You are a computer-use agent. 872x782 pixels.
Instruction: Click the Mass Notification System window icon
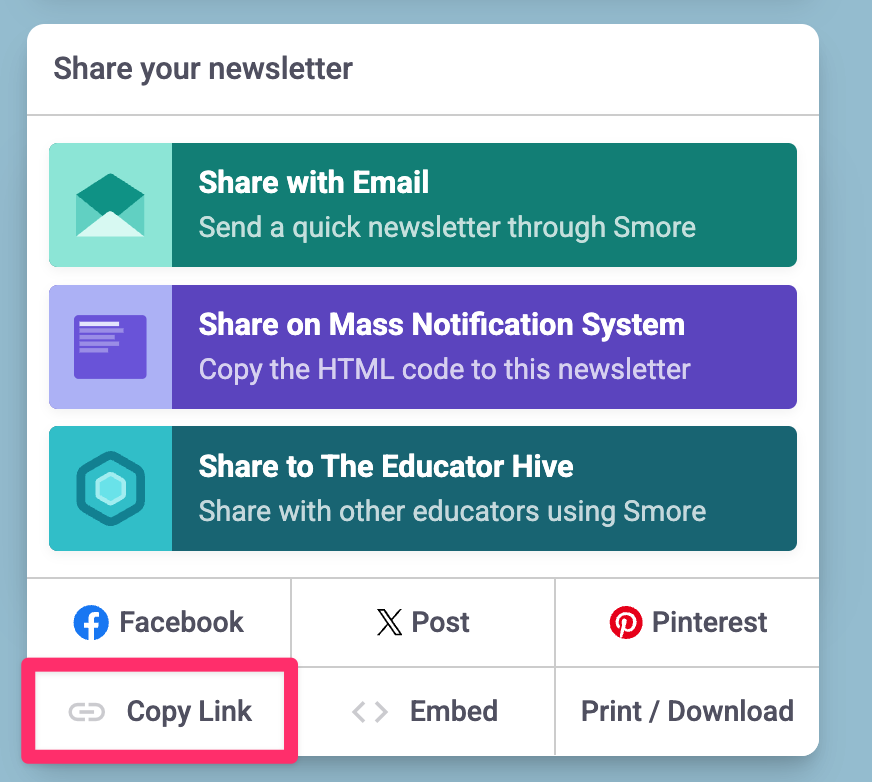pyautogui.click(x=110, y=347)
